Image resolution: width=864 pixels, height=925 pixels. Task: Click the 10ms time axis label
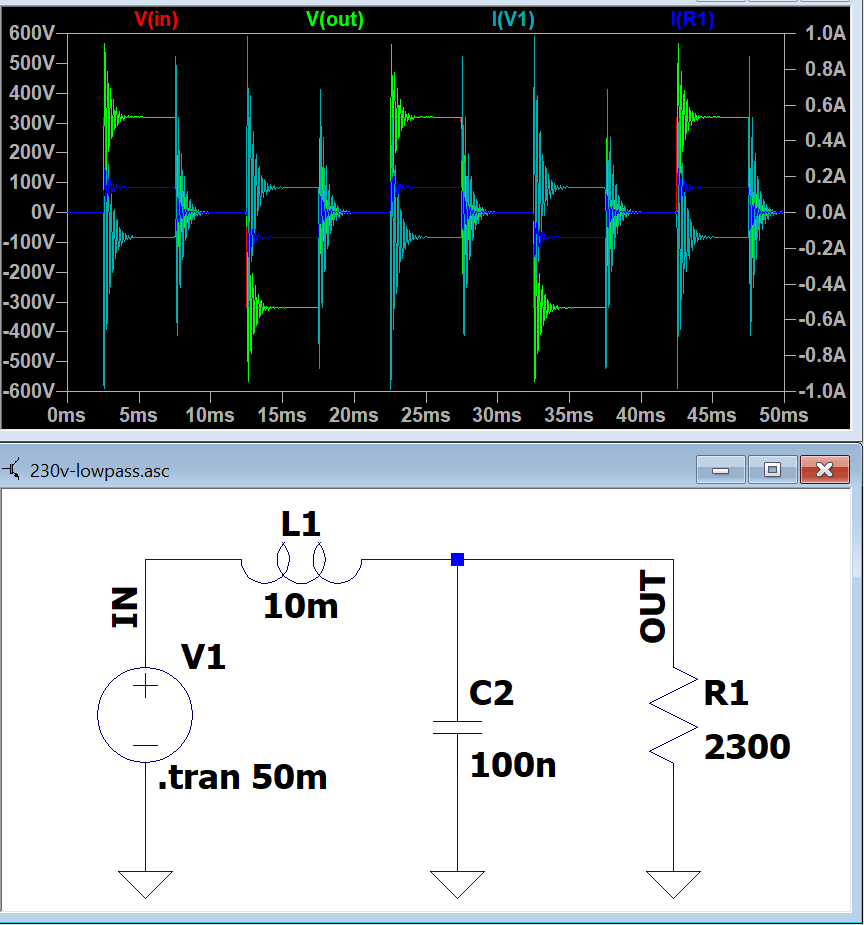pos(210,415)
